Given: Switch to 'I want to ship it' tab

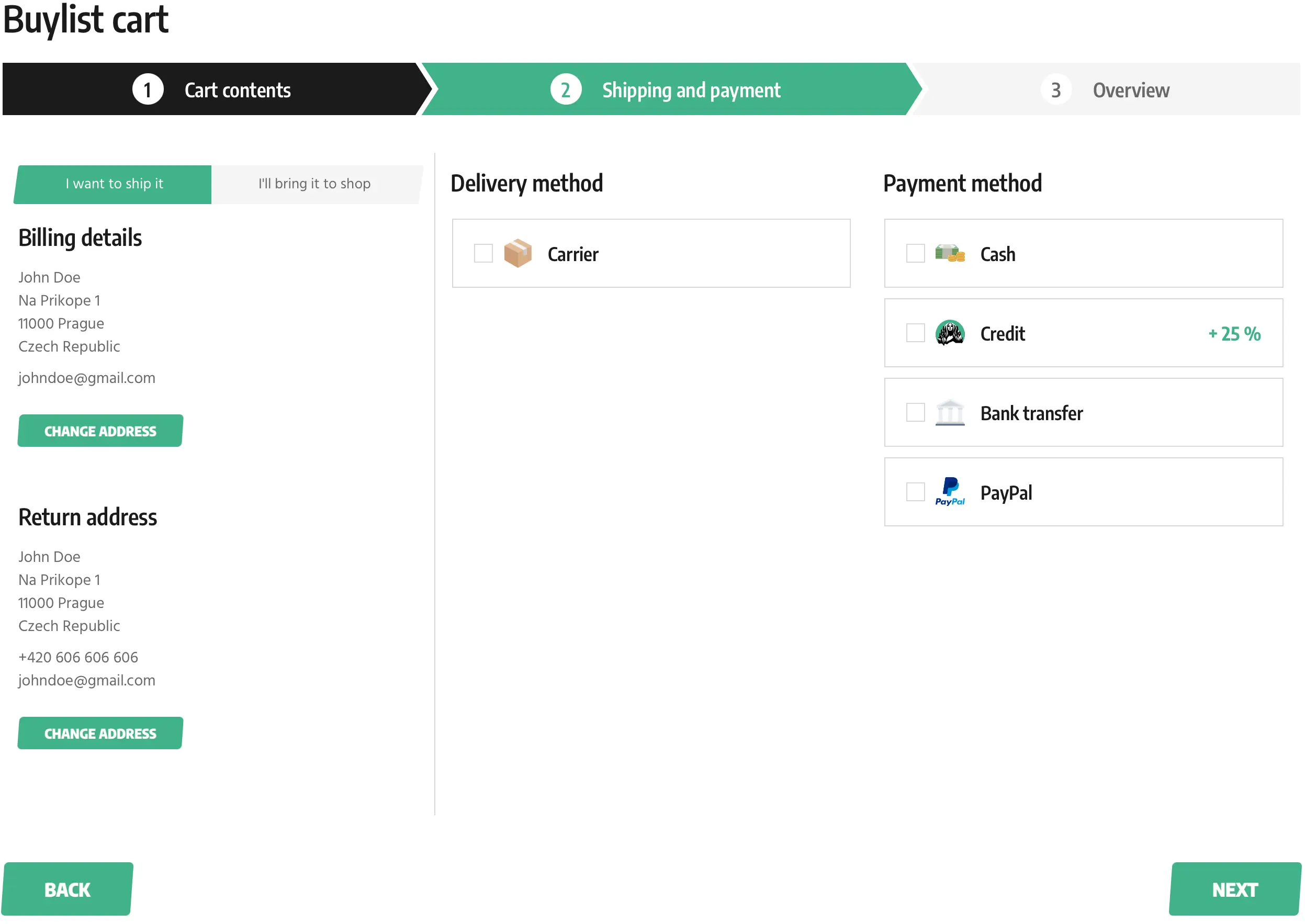Looking at the screenshot, I should click(113, 184).
